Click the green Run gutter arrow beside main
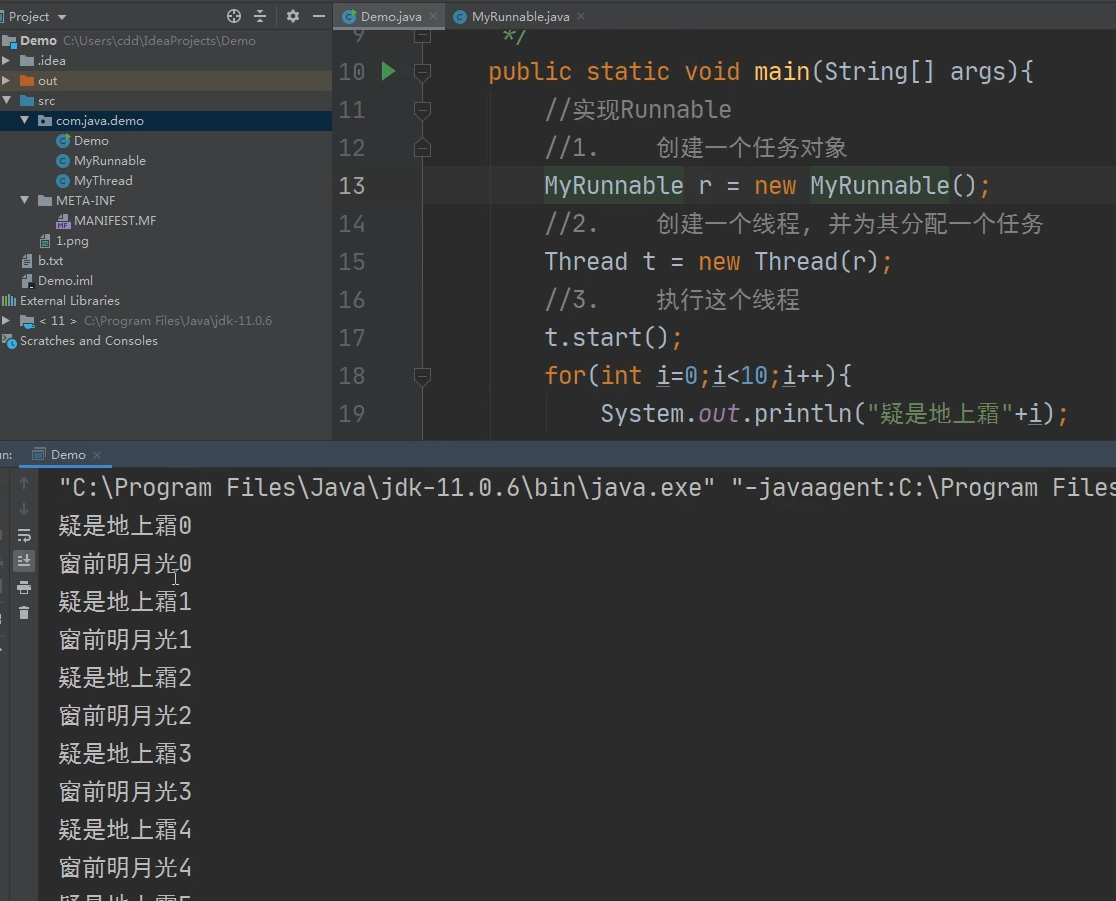Screen dimensions: 1116x901 click(388, 71)
